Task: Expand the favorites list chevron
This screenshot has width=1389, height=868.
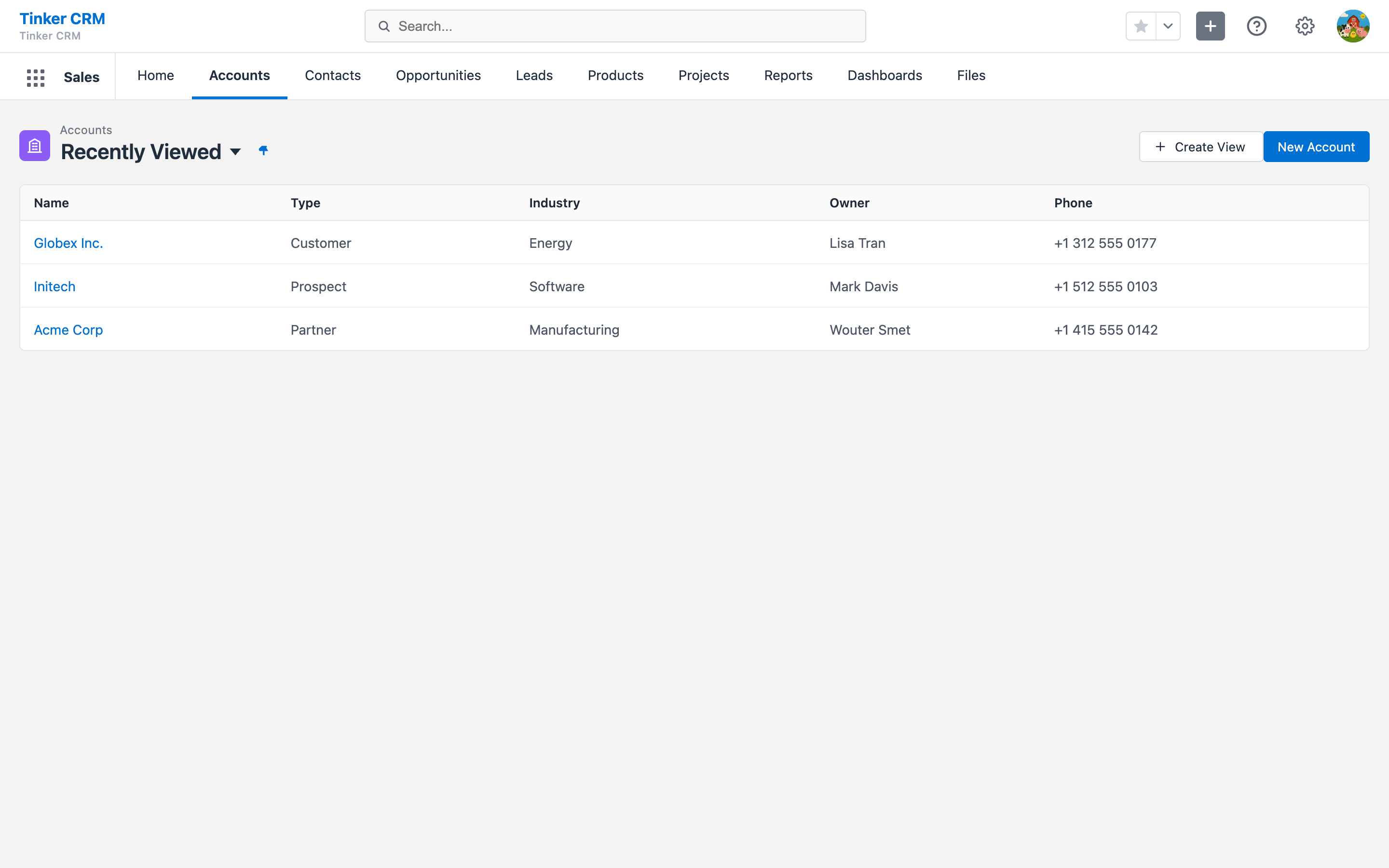Action: coord(1168,27)
